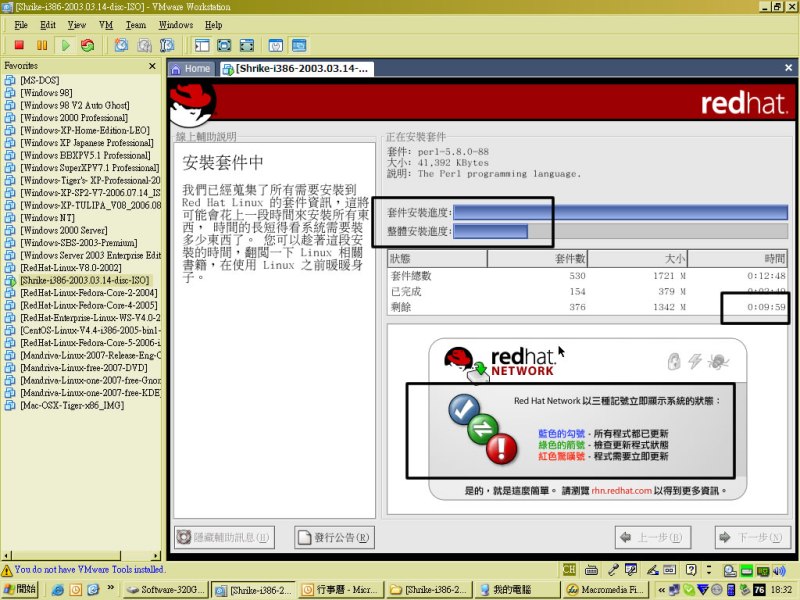
Task: Open Macromedia Fireworks taskbar item
Action: coord(604,589)
